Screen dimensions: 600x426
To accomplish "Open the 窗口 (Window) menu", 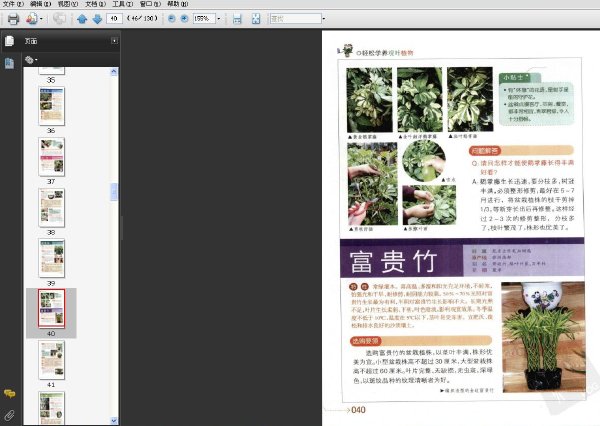I will click(150, 4).
